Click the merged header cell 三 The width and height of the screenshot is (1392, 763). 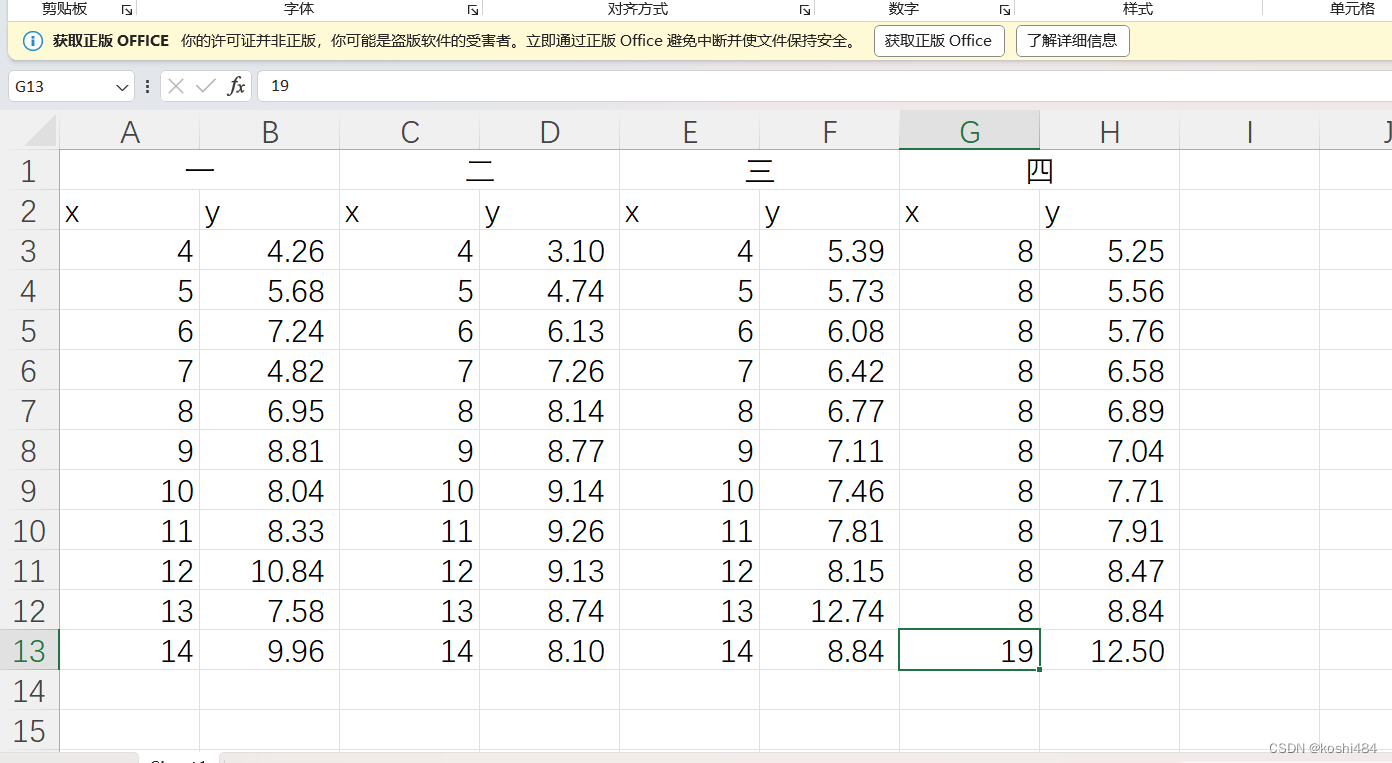click(760, 171)
